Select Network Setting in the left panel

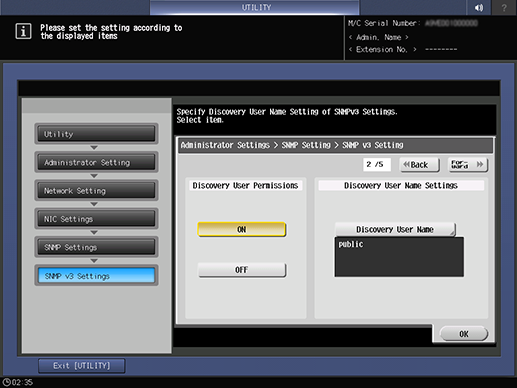[x=96, y=190]
